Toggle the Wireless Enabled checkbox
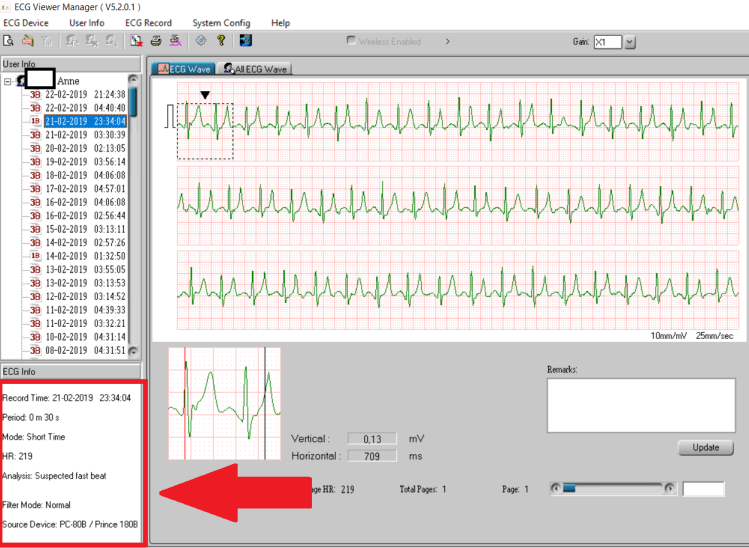 click(351, 42)
